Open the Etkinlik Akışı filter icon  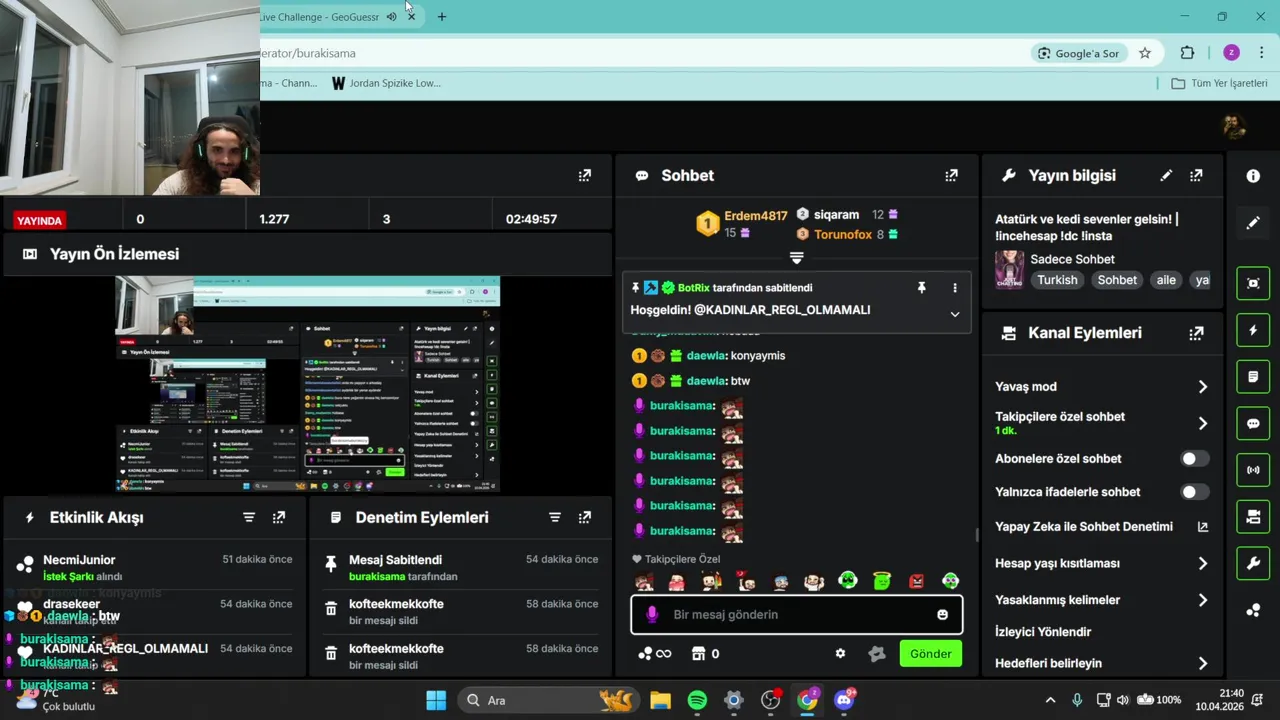point(249,517)
